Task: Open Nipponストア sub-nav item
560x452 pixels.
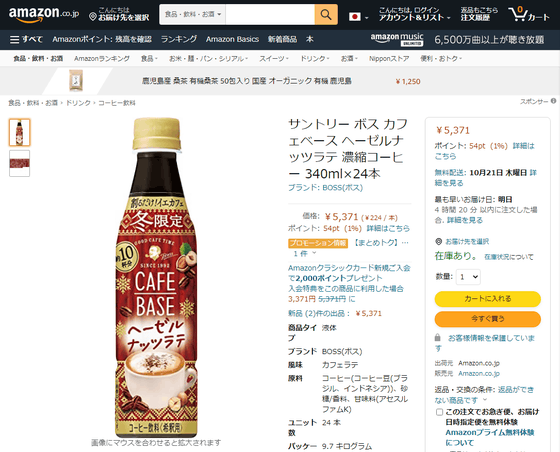Action: click(389, 59)
